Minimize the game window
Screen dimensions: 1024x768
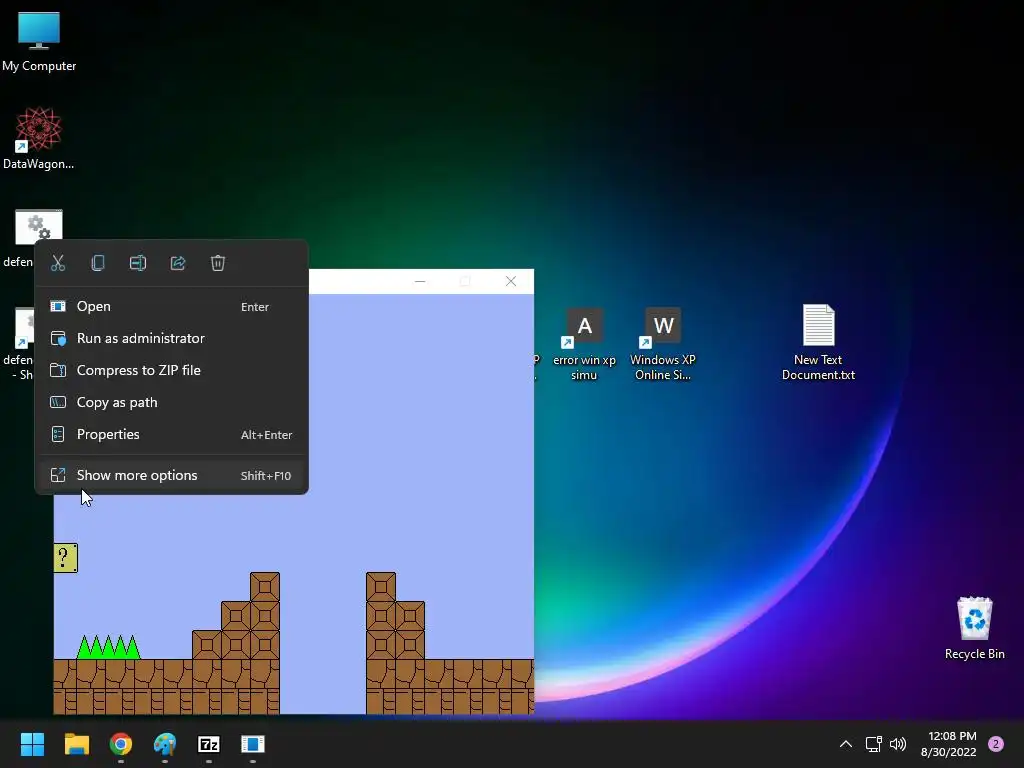tap(420, 281)
